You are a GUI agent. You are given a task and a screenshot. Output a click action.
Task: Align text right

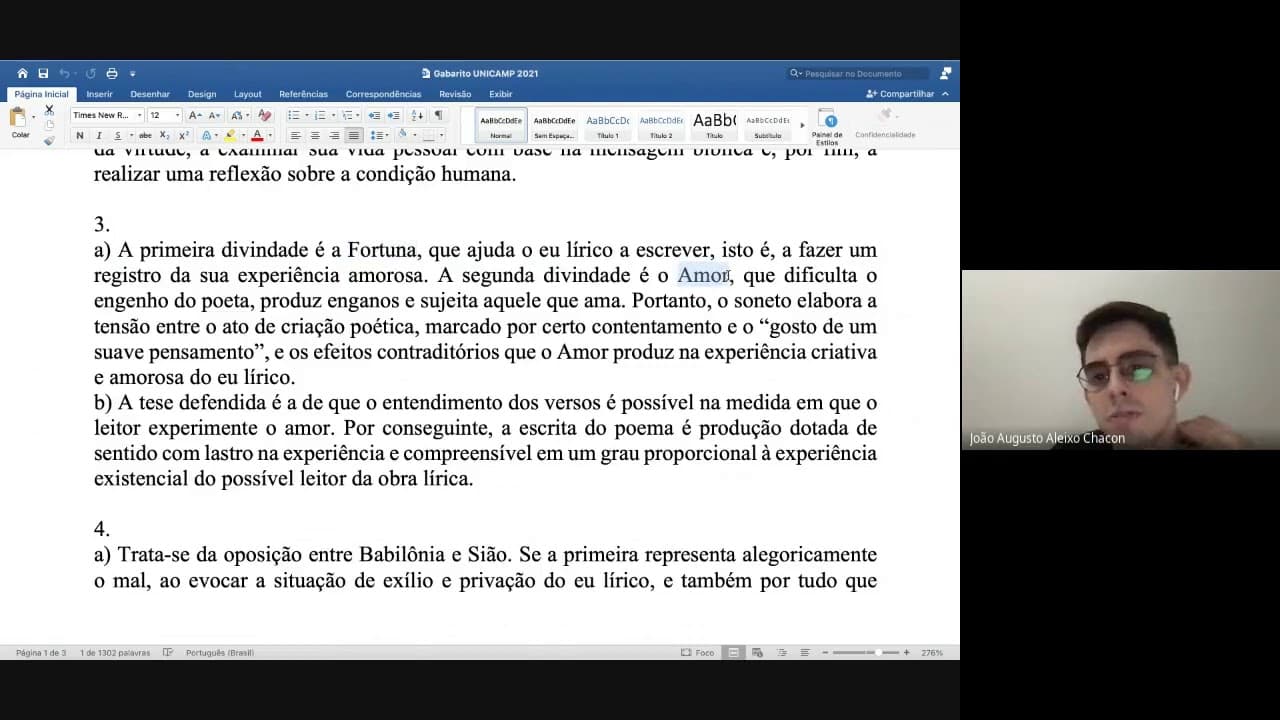coord(334,135)
